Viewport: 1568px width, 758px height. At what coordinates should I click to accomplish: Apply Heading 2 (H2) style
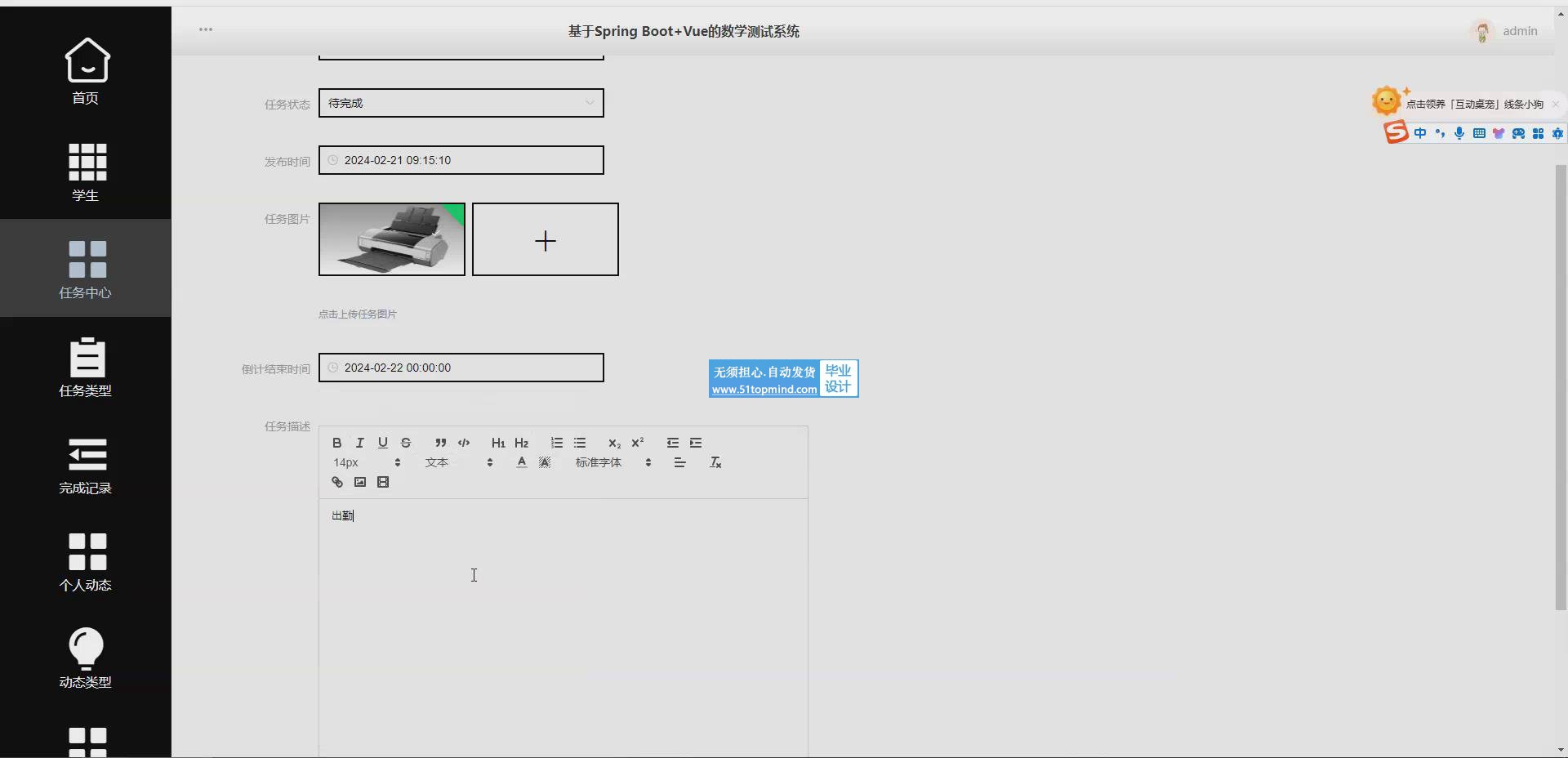522,443
